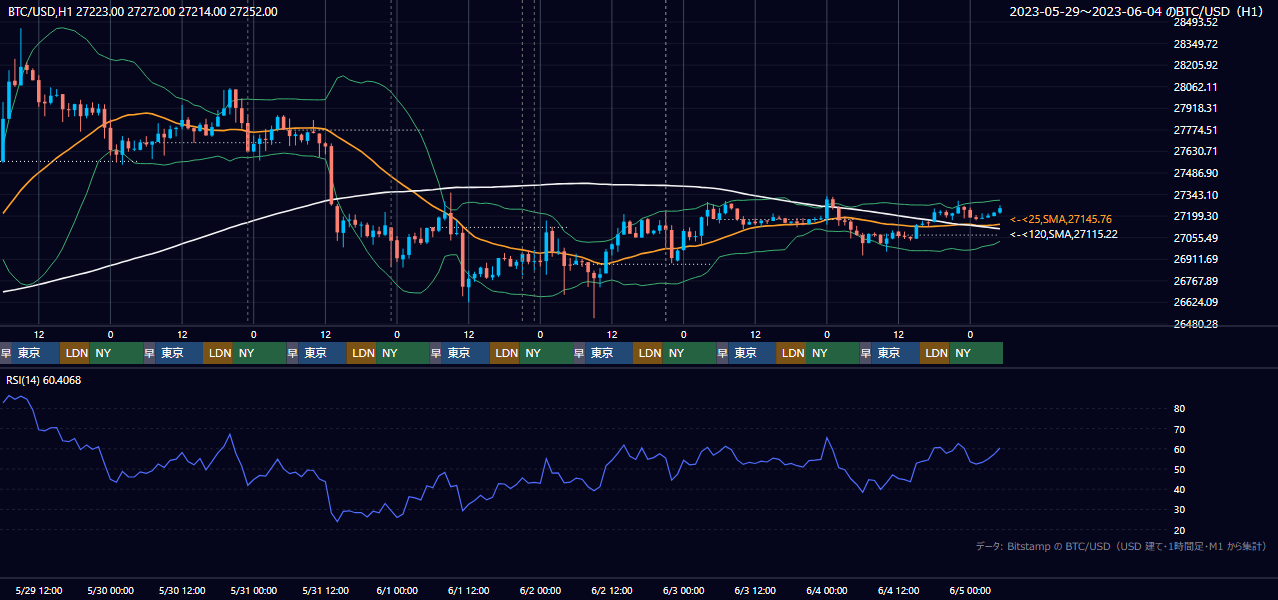1278x600 pixels.
Task: Click RSI axis level 70
Action: click(1180, 429)
